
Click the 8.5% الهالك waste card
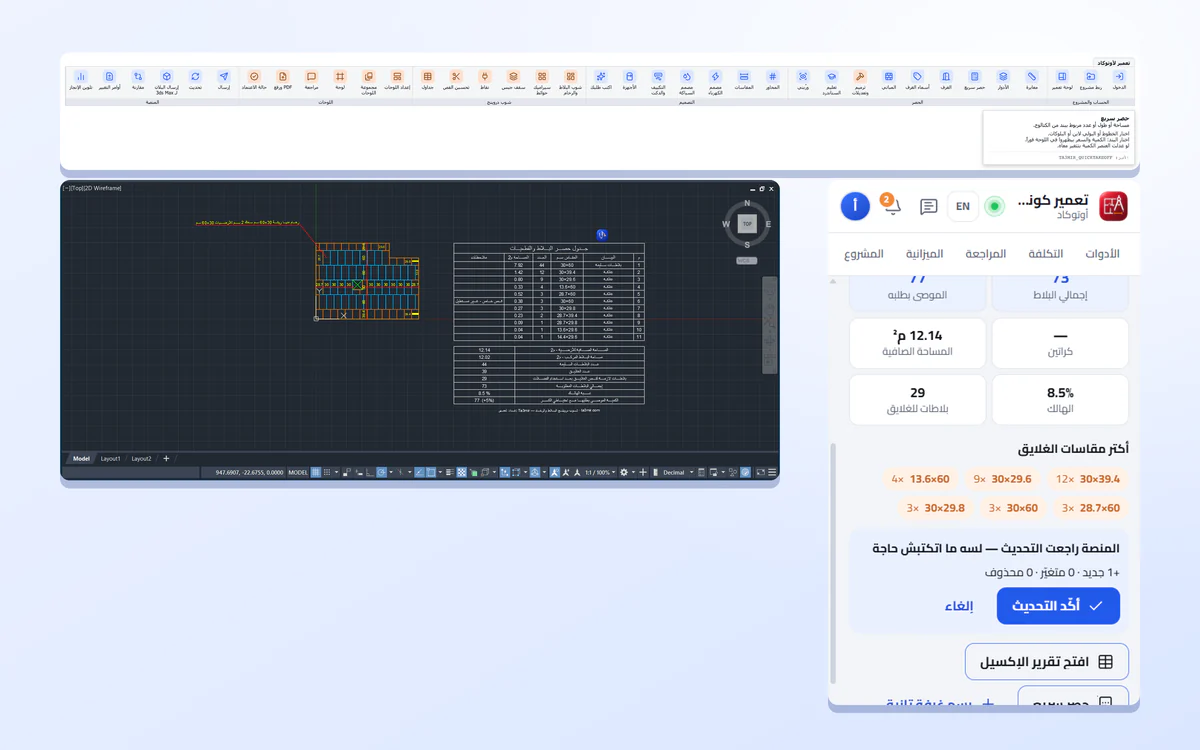1060,400
